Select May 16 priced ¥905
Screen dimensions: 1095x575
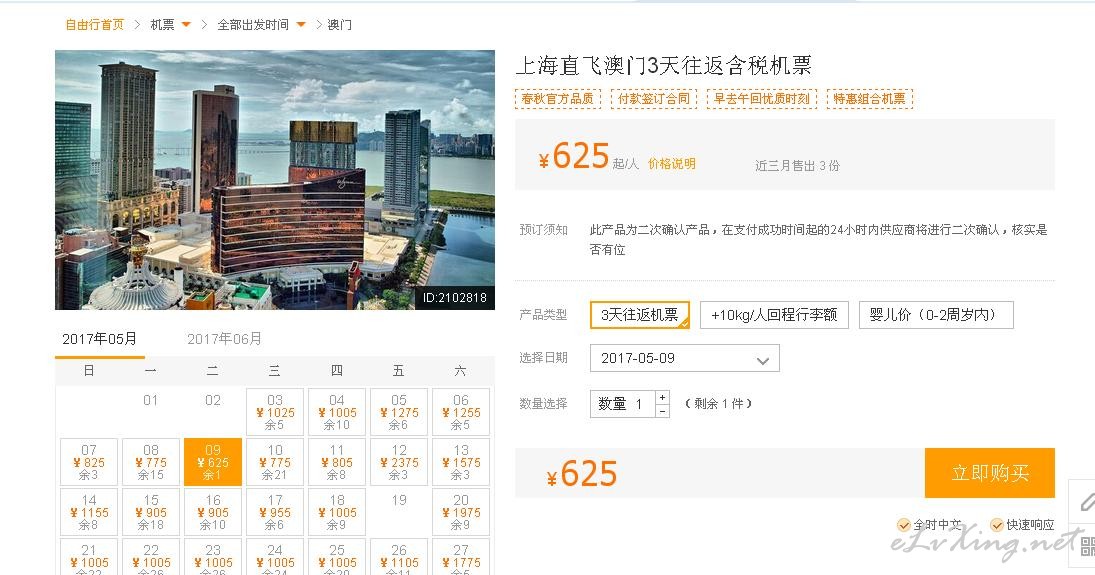point(213,512)
